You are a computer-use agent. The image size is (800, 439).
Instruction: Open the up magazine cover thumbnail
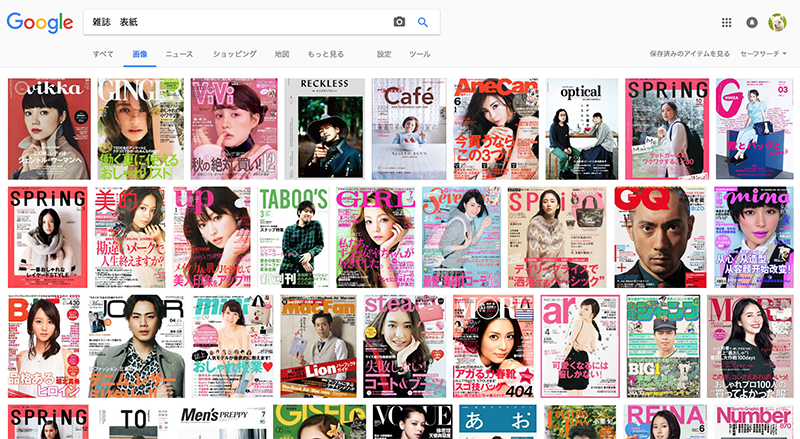[x=212, y=237]
